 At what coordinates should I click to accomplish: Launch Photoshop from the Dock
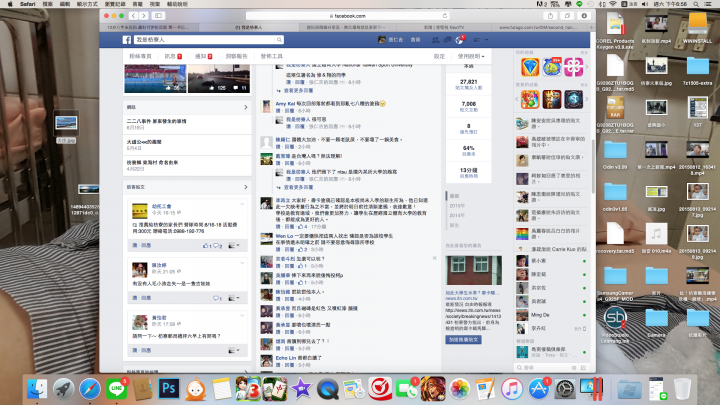tap(169, 389)
